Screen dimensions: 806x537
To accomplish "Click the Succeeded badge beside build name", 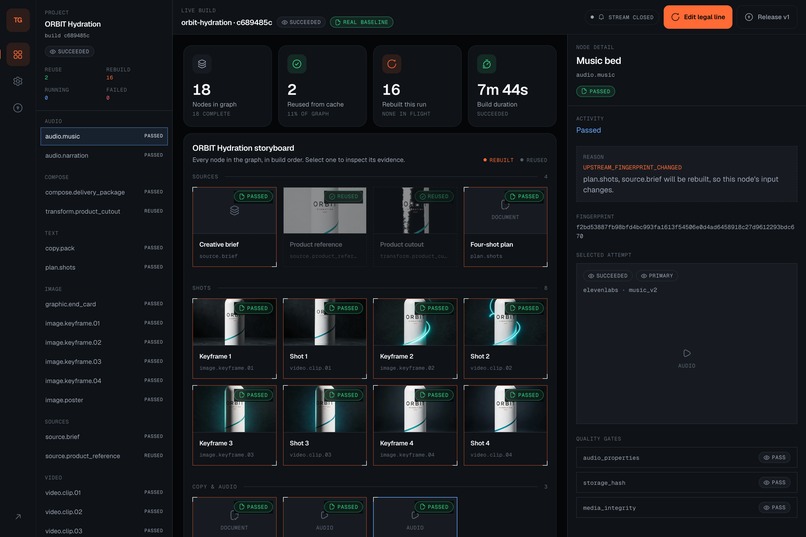I will pos(301,22).
